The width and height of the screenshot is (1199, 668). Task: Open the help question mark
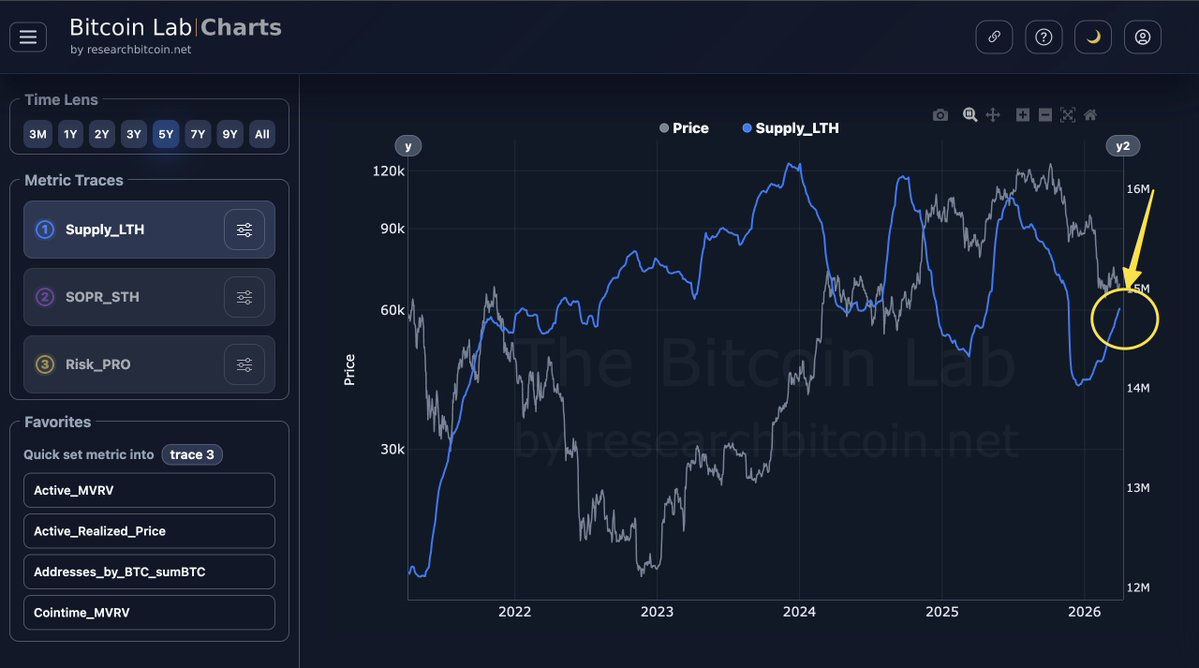tap(1044, 37)
